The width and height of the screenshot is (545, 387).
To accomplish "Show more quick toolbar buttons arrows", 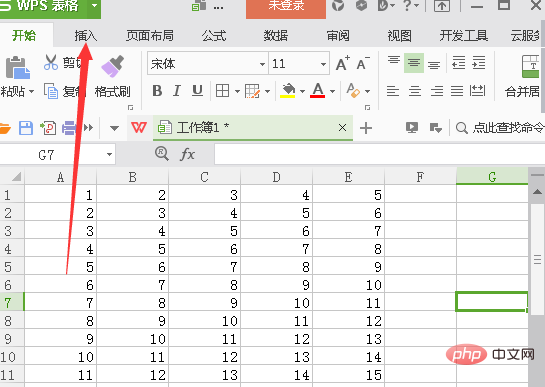I will pos(89,128).
